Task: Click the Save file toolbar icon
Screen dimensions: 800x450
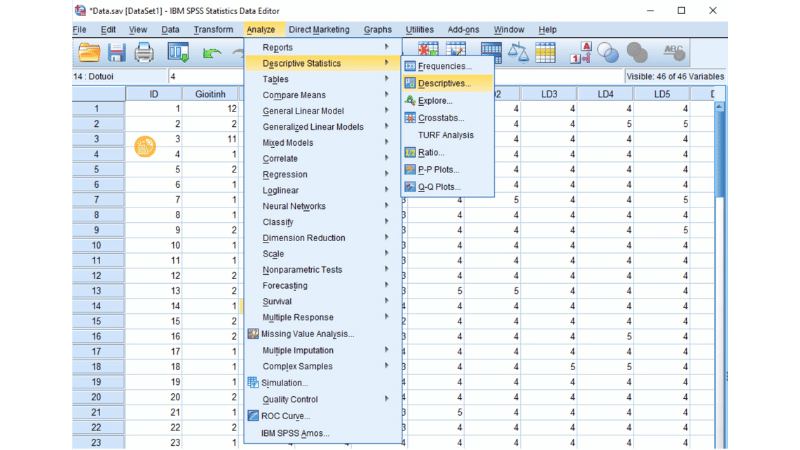Action: [116, 52]
